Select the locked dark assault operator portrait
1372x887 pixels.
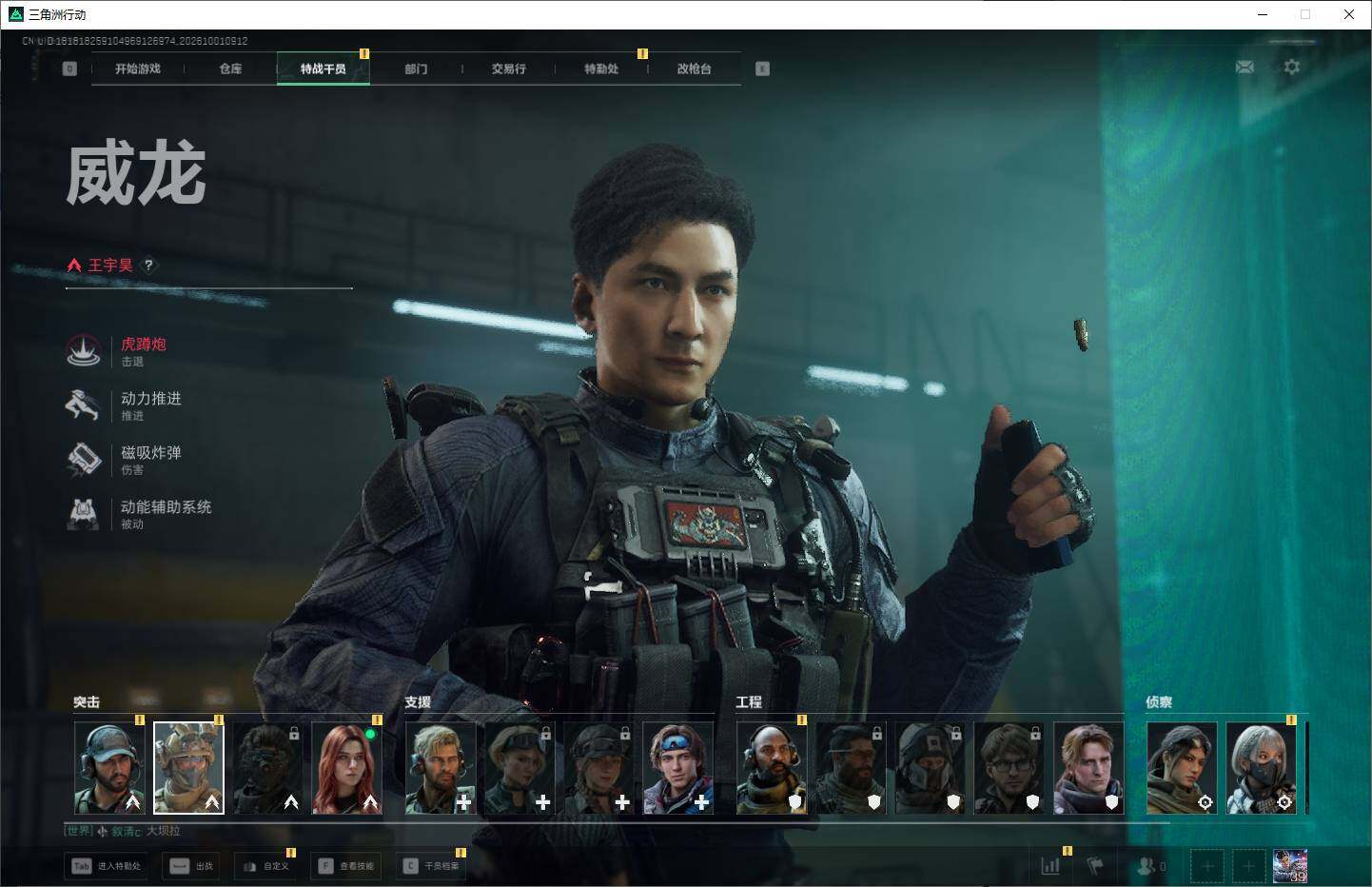(268, 768)
